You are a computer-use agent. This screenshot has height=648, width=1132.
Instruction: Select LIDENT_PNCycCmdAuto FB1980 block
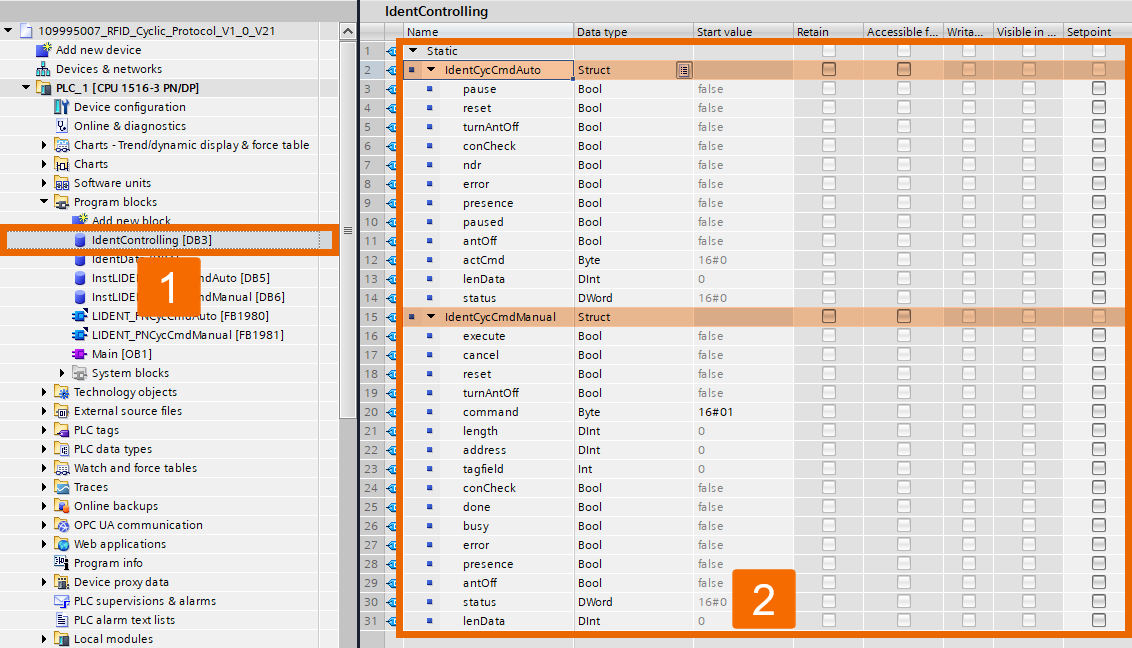[x=180, y=316]
